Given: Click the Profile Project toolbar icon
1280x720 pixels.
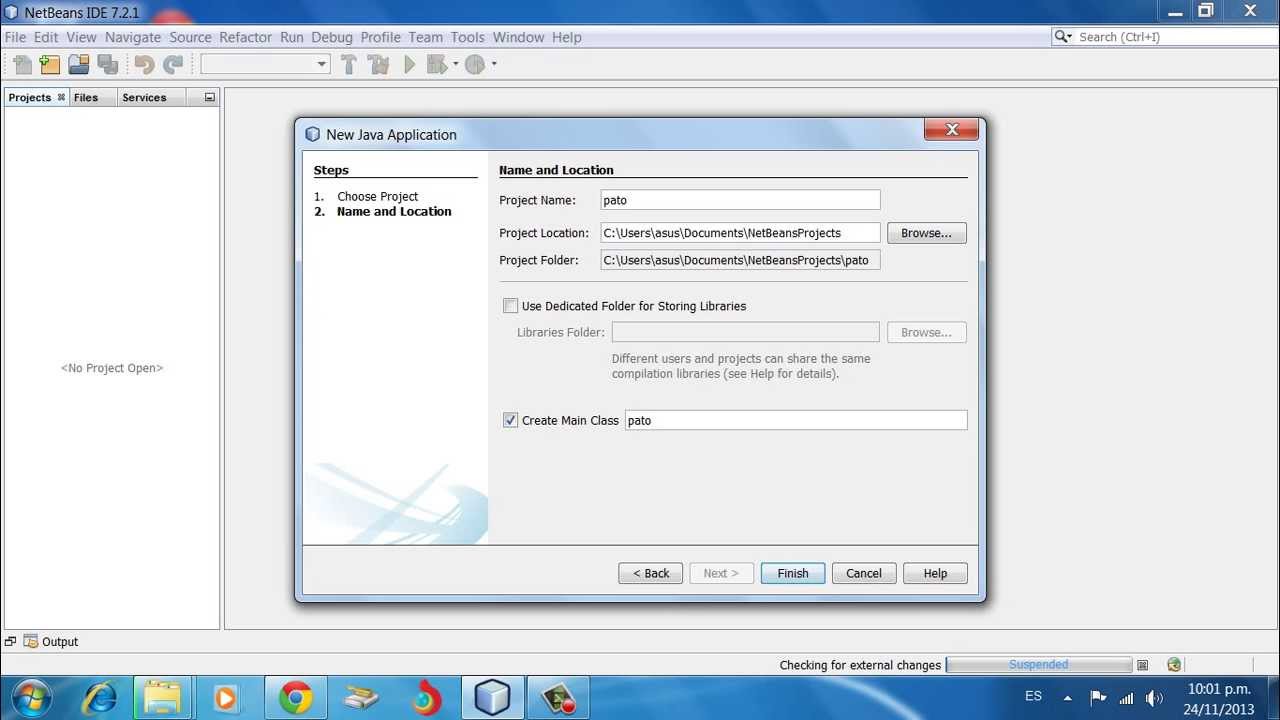Looking at the screenshot, I should click(x=475, y=64).
